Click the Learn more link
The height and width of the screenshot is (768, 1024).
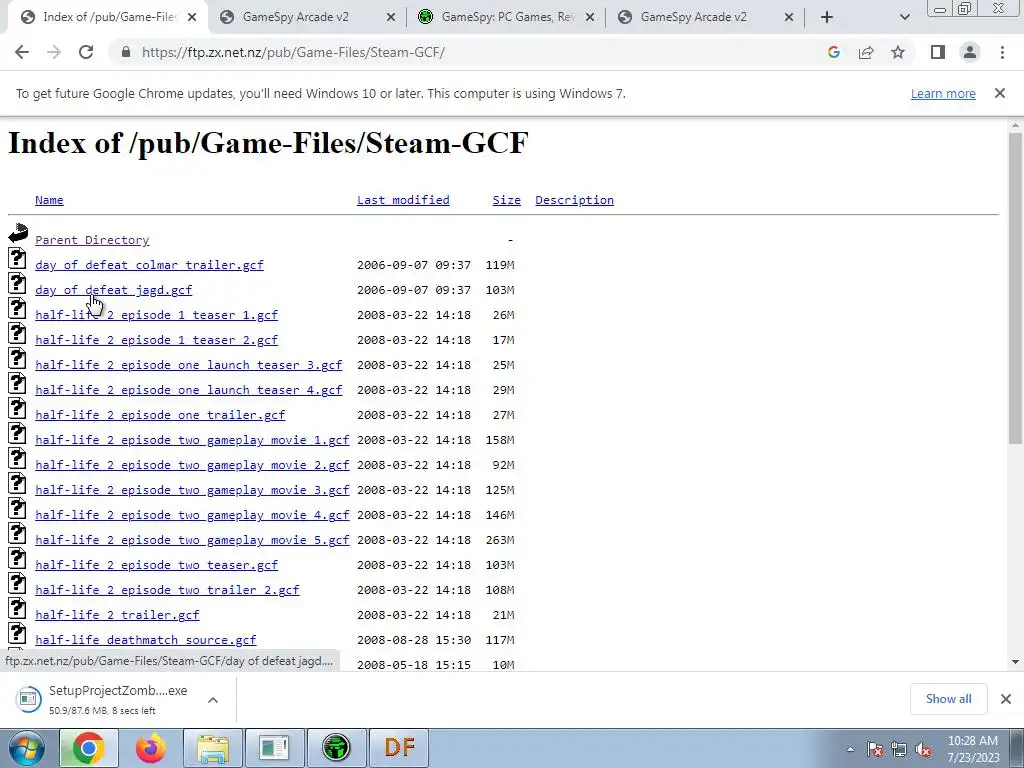point(943,93)
